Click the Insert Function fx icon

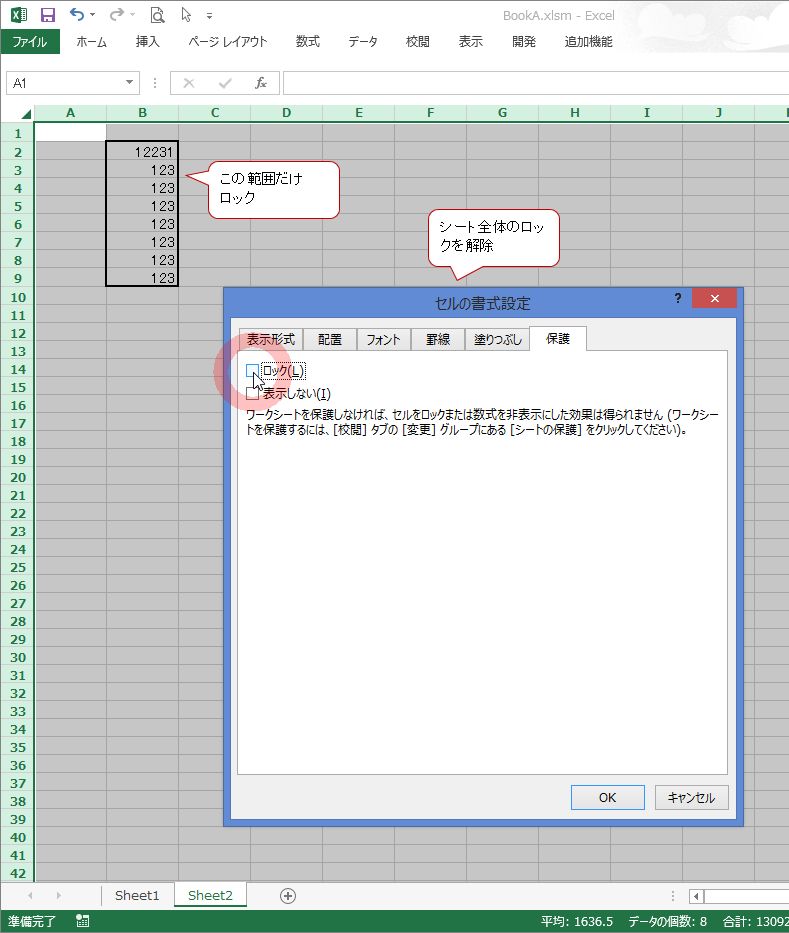click(x=260, y=83)
